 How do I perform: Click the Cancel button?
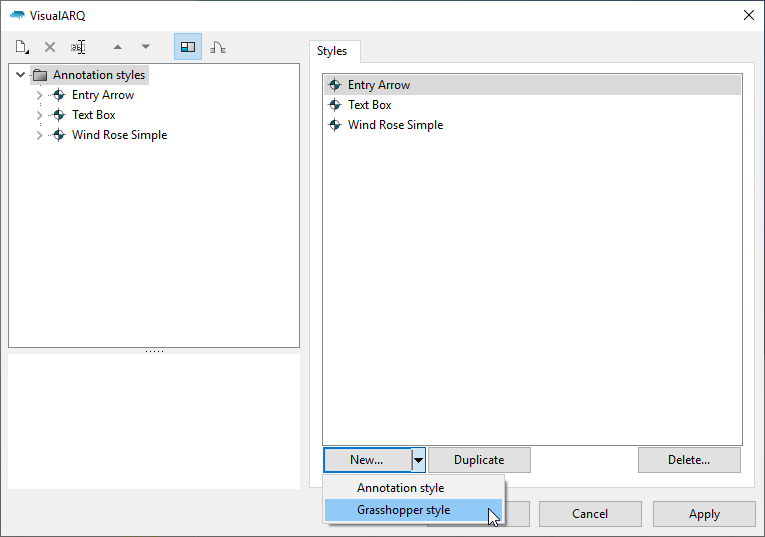pyautogui.click(x=590, y=514)
